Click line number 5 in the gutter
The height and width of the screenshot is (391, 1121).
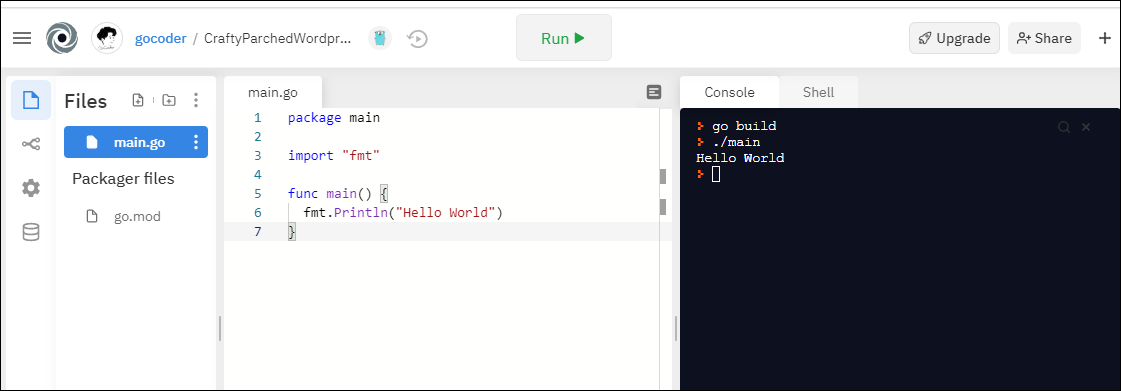257,194
